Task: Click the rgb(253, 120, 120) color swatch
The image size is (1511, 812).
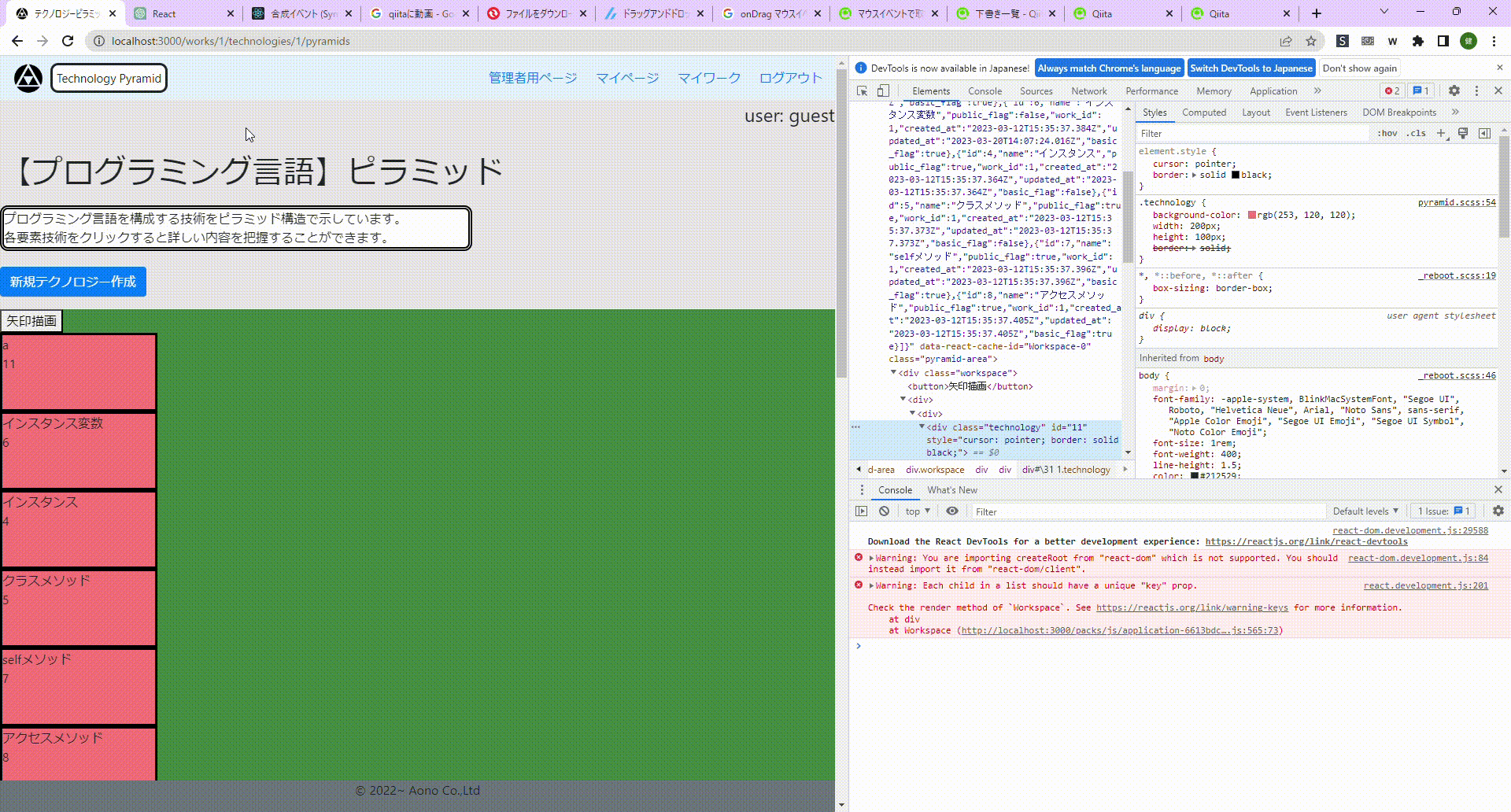Action: pyautogui.click(x=1251, y=215)
